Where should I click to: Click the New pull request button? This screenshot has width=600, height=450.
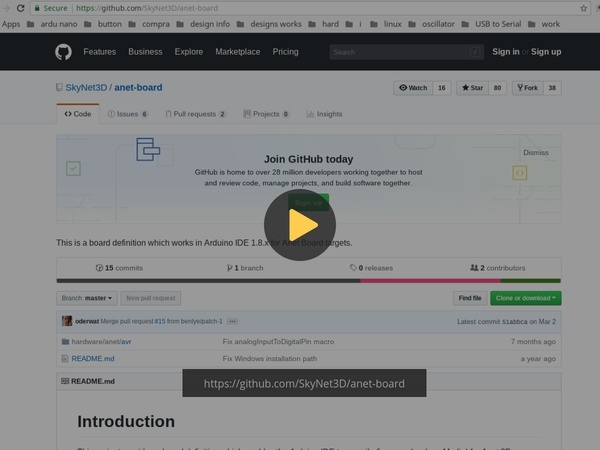151,298
